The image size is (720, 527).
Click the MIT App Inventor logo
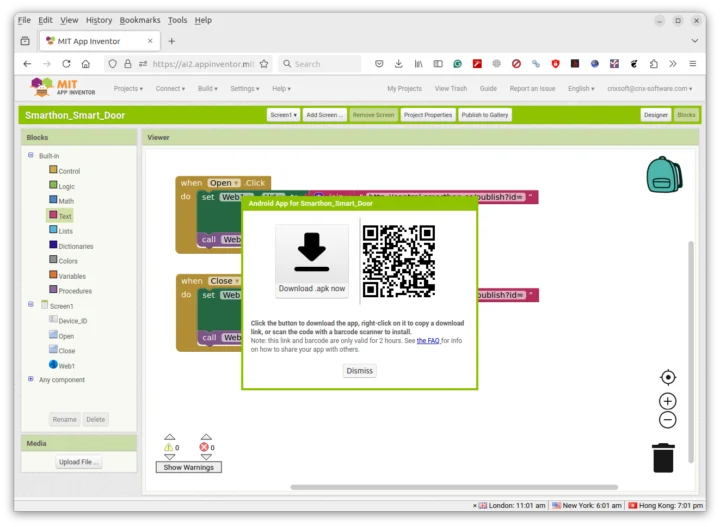62,87
